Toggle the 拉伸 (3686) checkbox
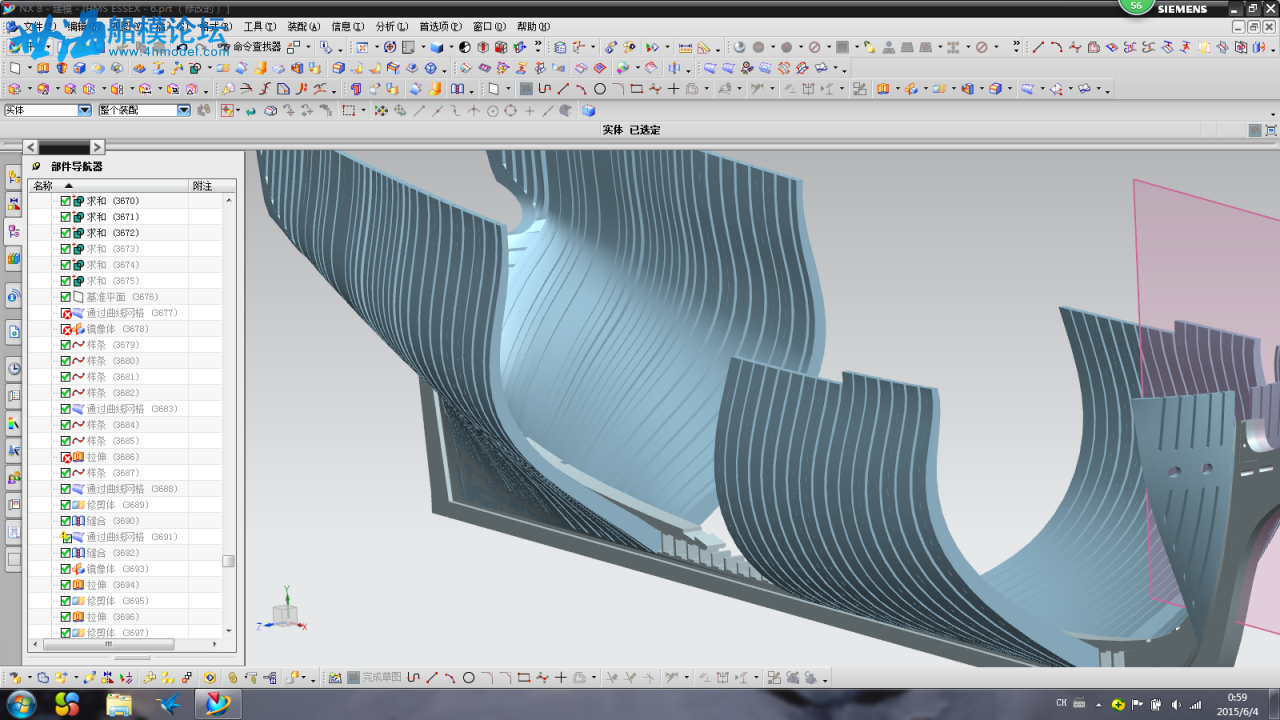This screenshot has width=1280, height=720. click(66, 457)
